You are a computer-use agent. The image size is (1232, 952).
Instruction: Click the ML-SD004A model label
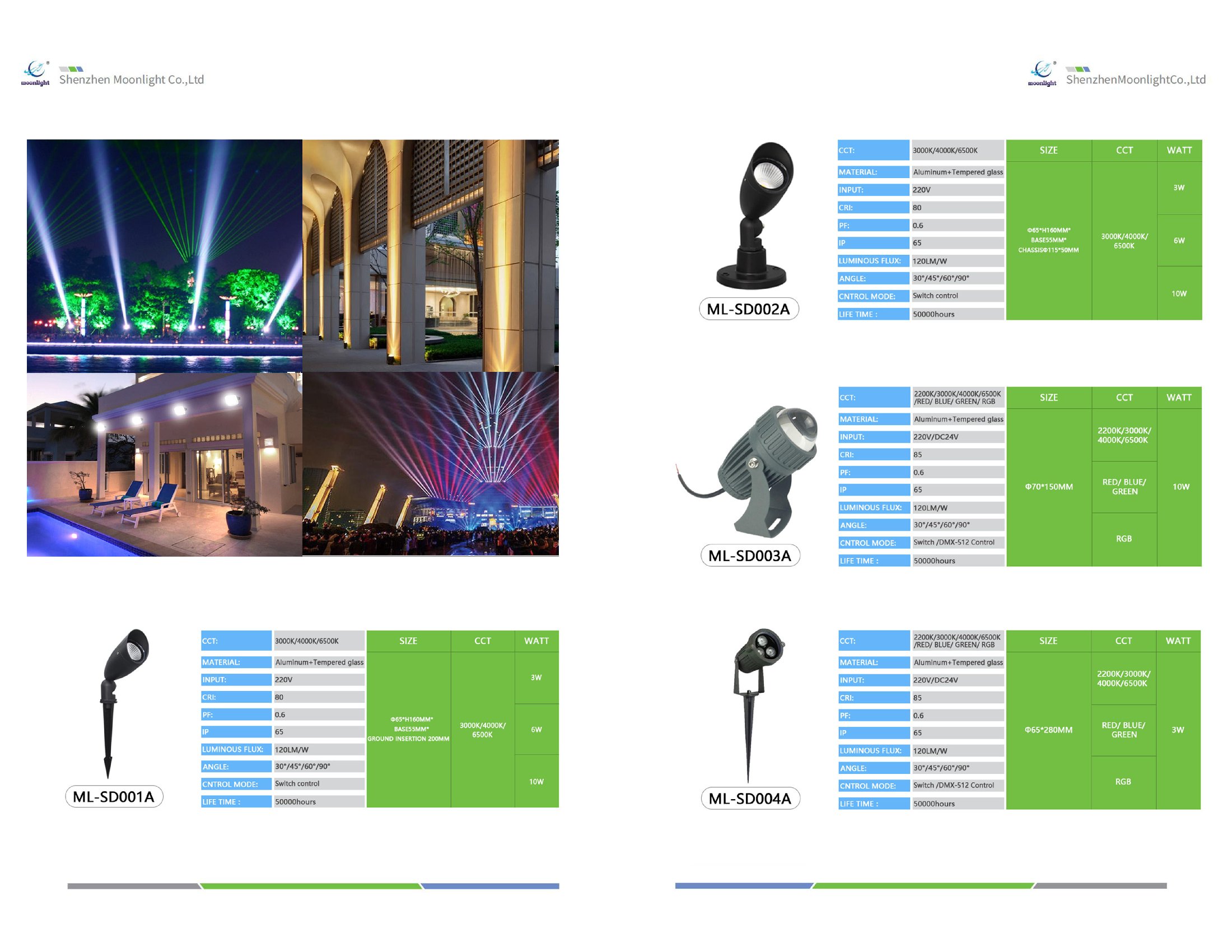[x=750, y=799]
